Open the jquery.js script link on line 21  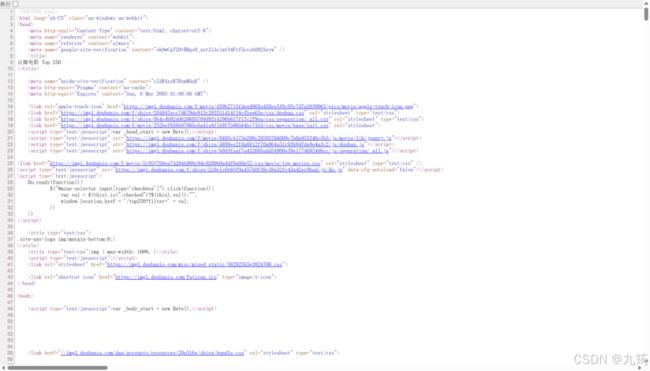click(x=259, y=138)
